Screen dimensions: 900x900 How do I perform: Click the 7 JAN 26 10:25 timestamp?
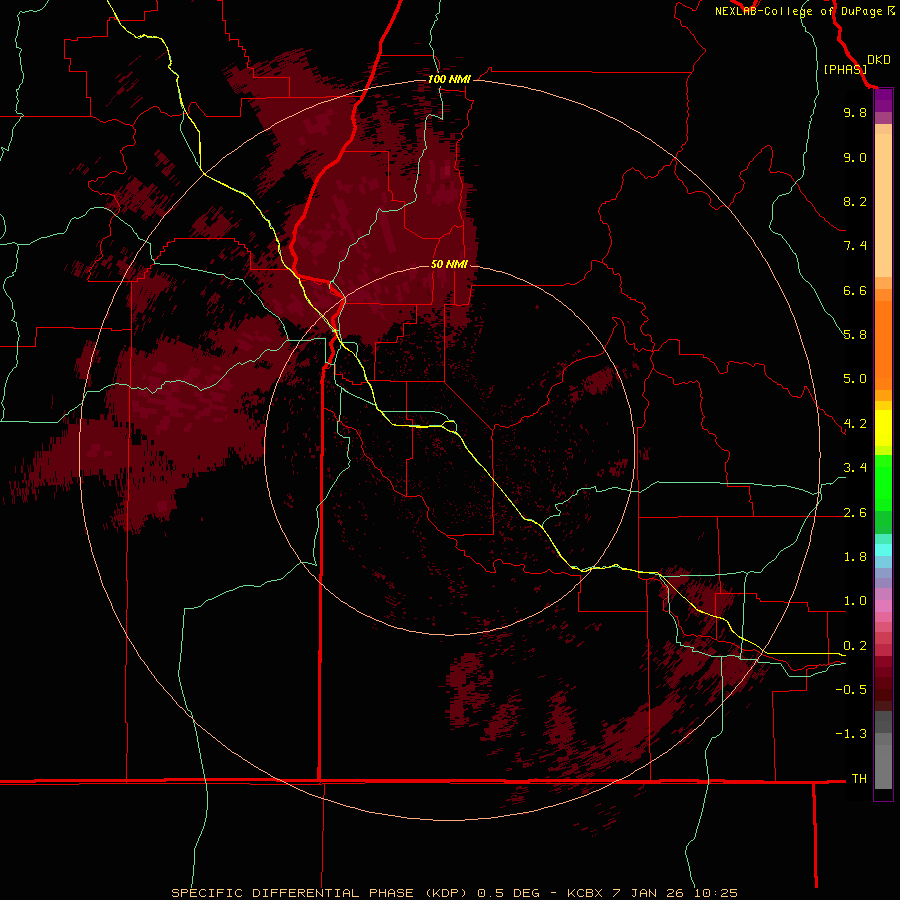(675, 893)
